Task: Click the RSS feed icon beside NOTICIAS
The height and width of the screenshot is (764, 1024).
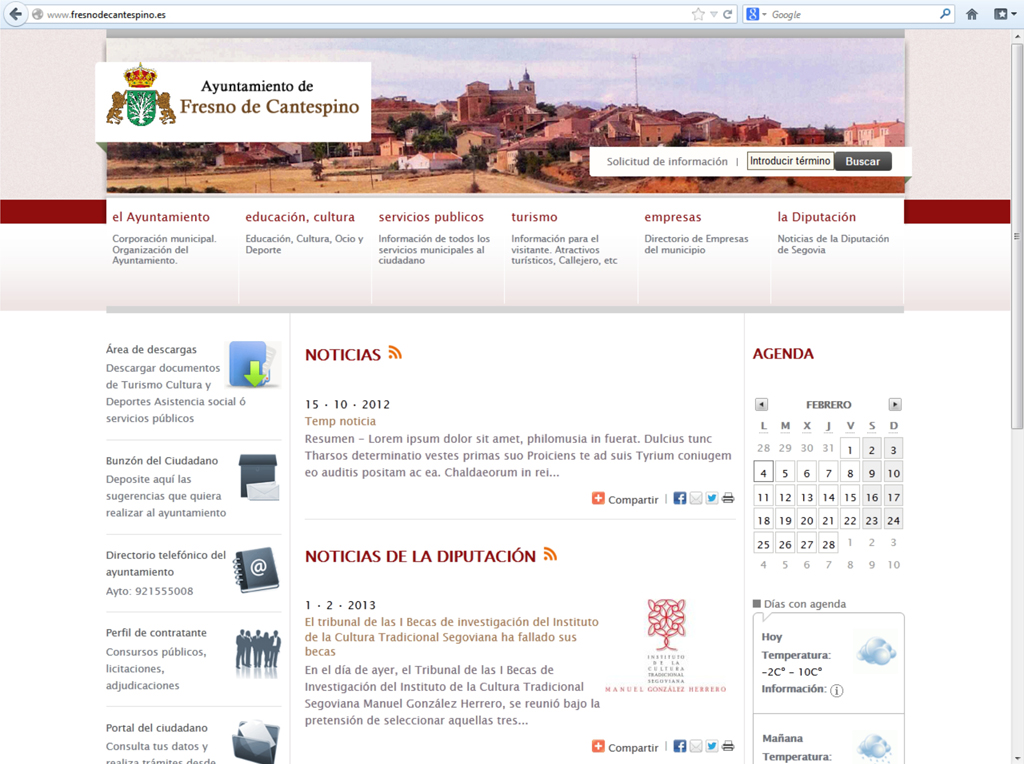Action: click(395, 353)
